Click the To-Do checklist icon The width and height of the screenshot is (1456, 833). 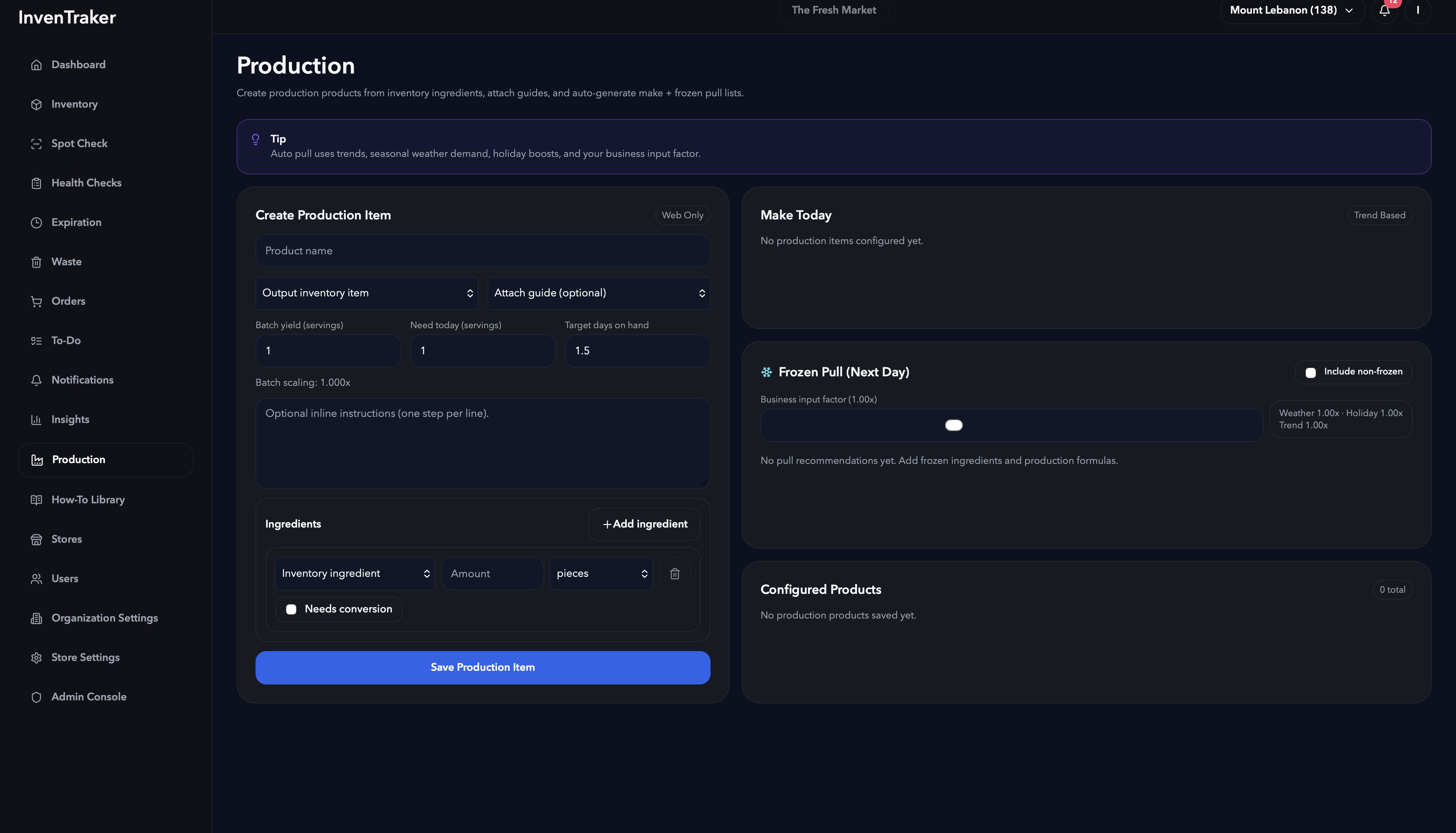pyautogui.click(x=36, y=341)
